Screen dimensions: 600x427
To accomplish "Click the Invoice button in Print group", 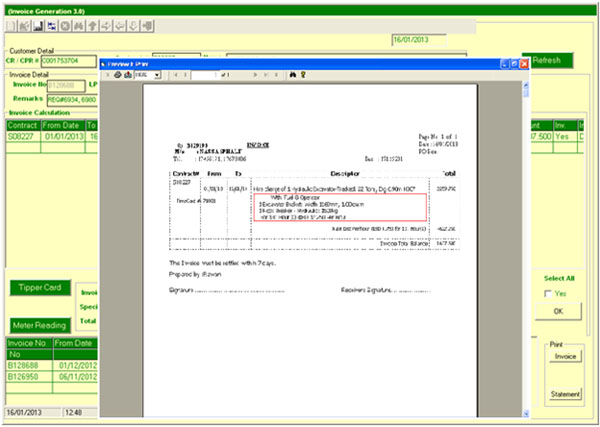I will (566, 356).
